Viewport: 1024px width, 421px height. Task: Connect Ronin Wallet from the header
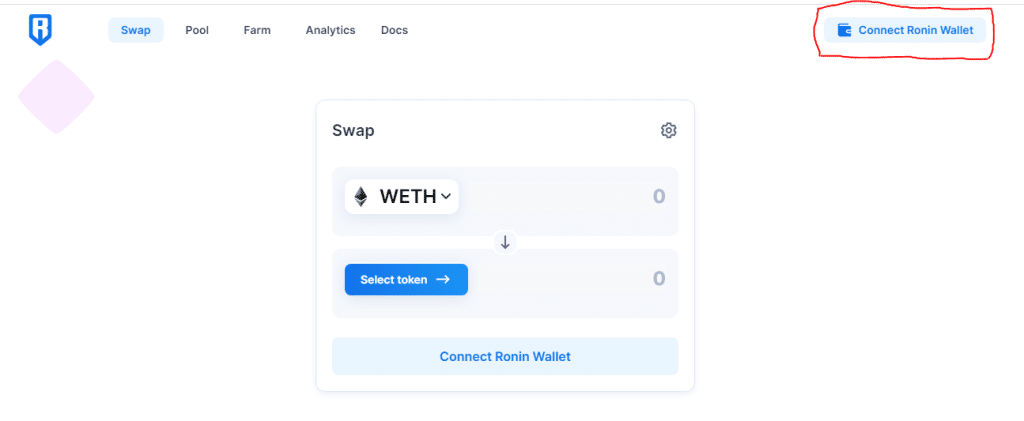pos(905,30)
